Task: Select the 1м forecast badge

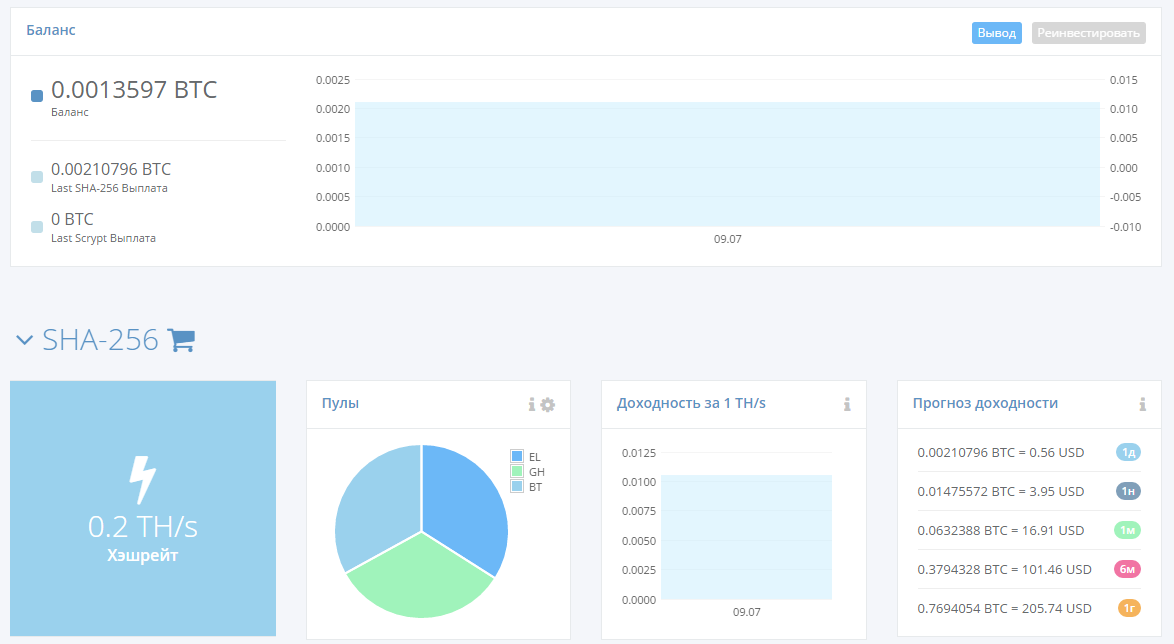Action: (x=1128, y=530)
